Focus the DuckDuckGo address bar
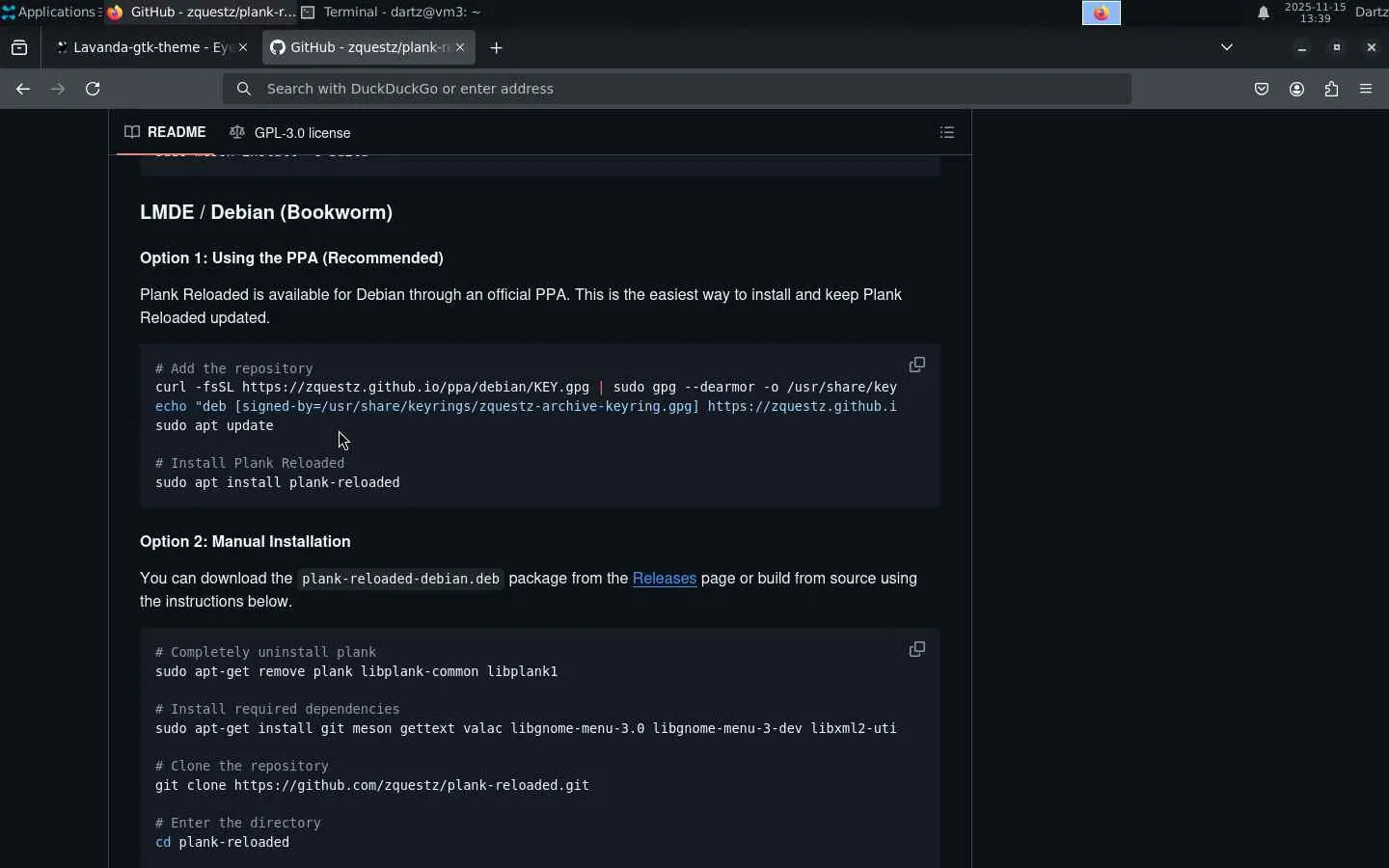 677,89
